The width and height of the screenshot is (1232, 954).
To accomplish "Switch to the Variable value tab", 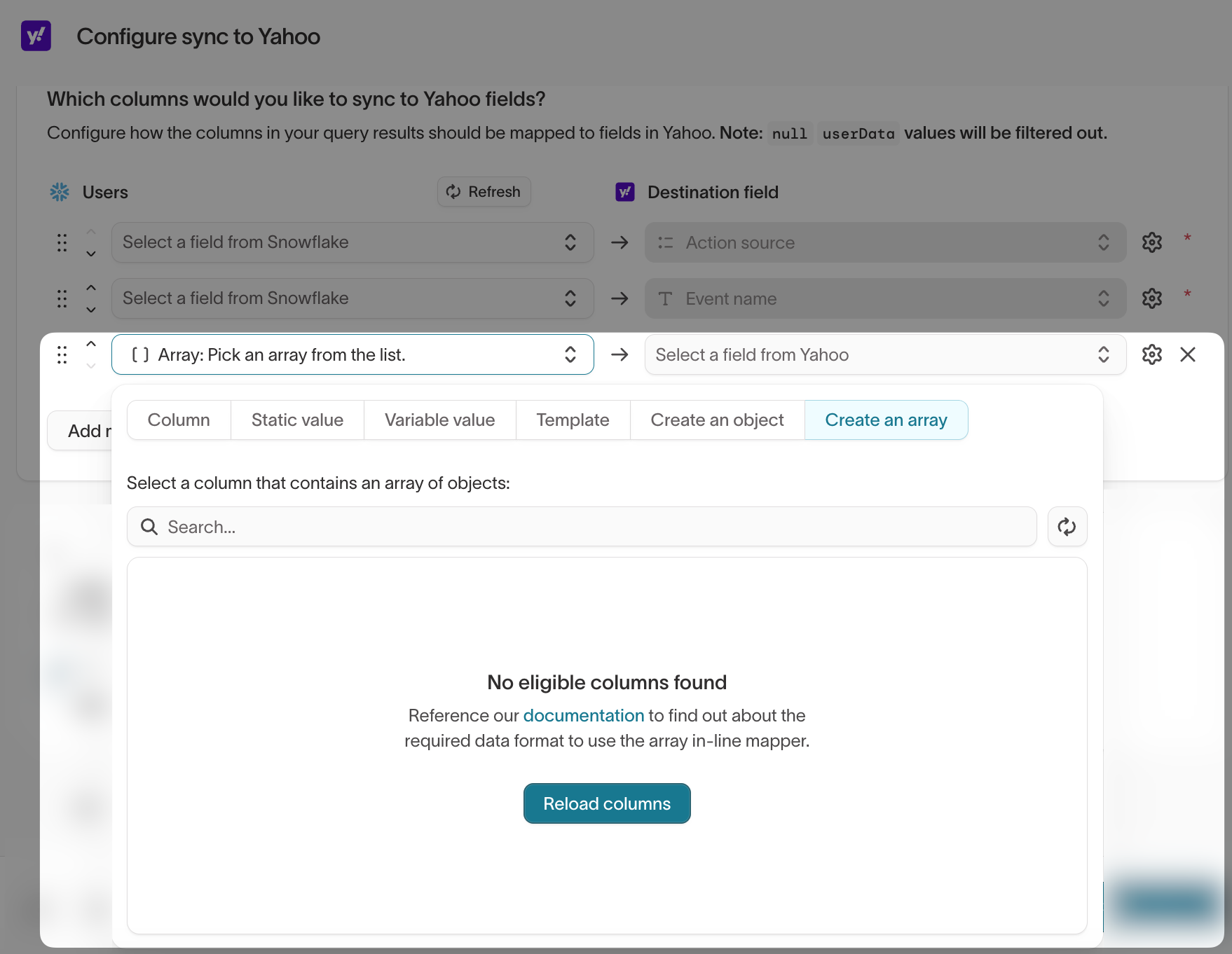I will (440, 420).
